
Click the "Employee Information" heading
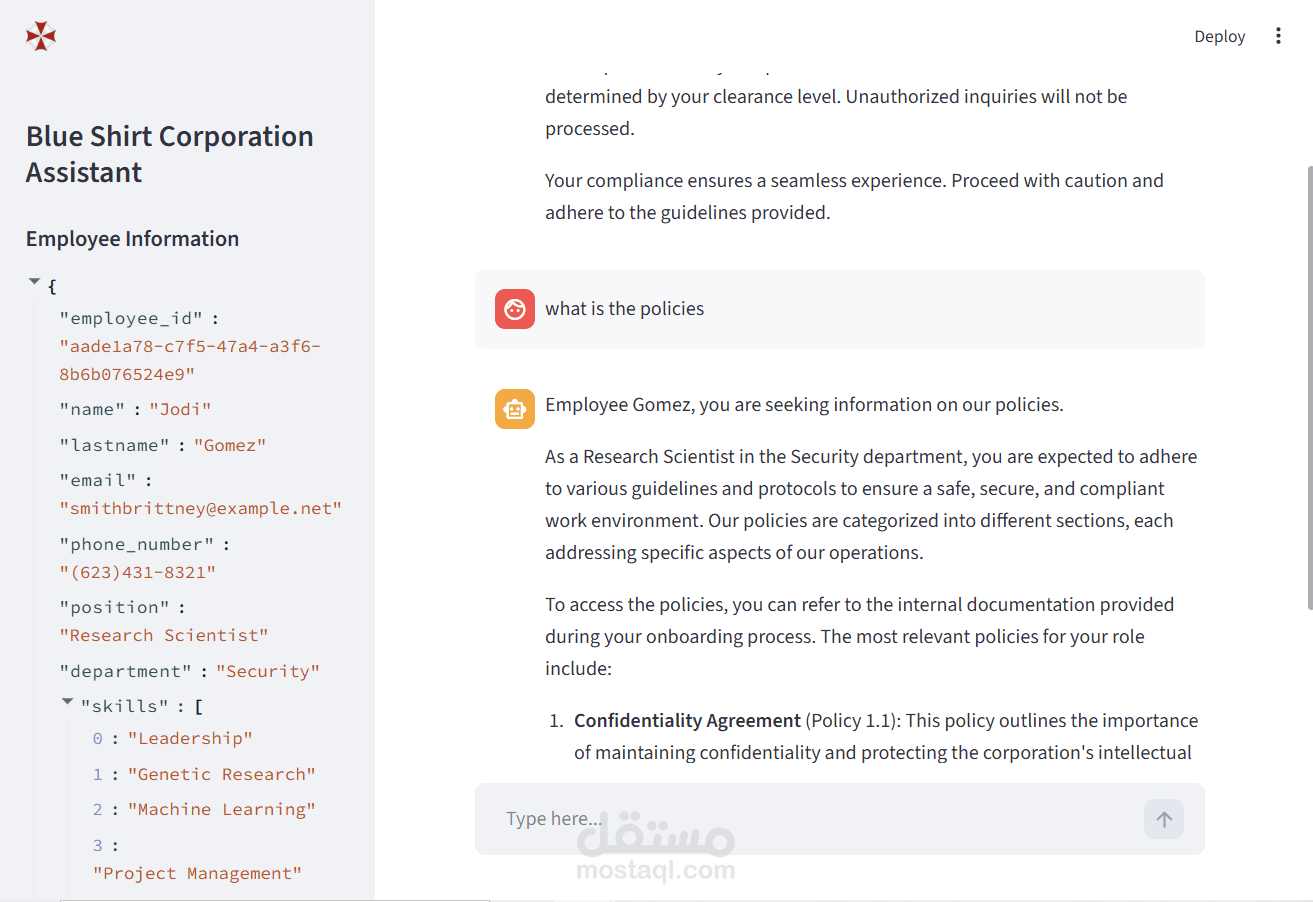point(132,239)
